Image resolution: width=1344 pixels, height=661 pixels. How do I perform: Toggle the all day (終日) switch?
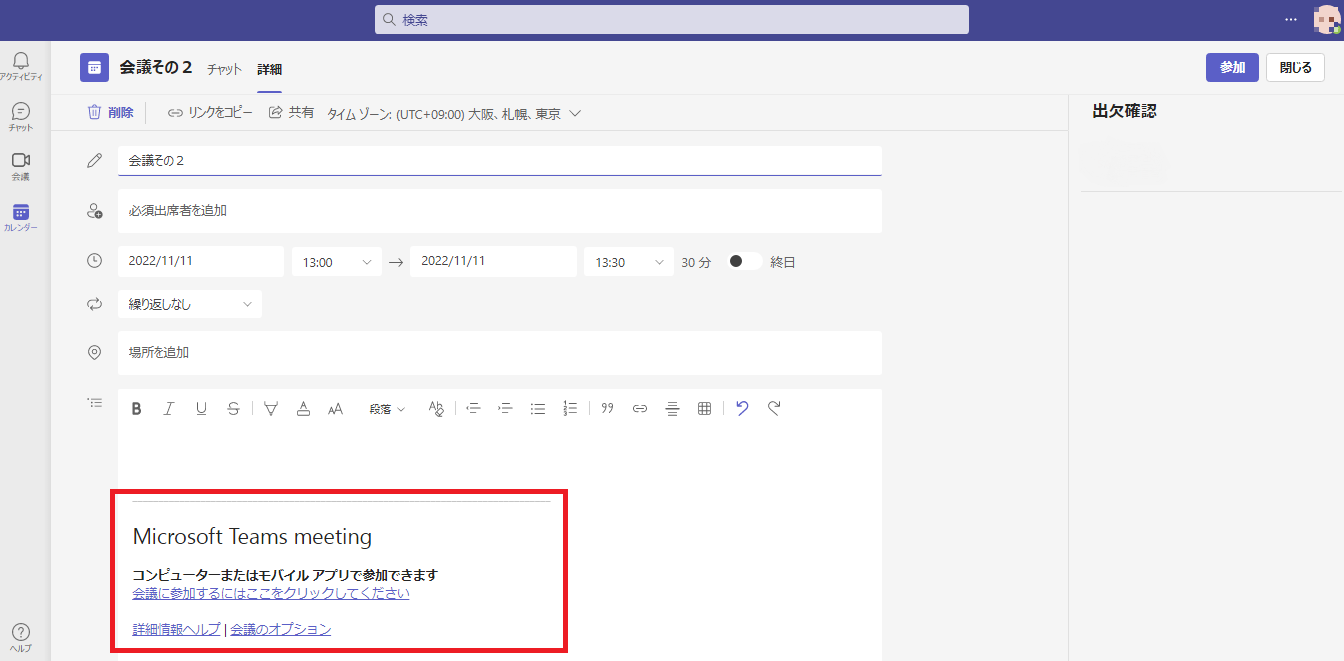click(744, 262)
